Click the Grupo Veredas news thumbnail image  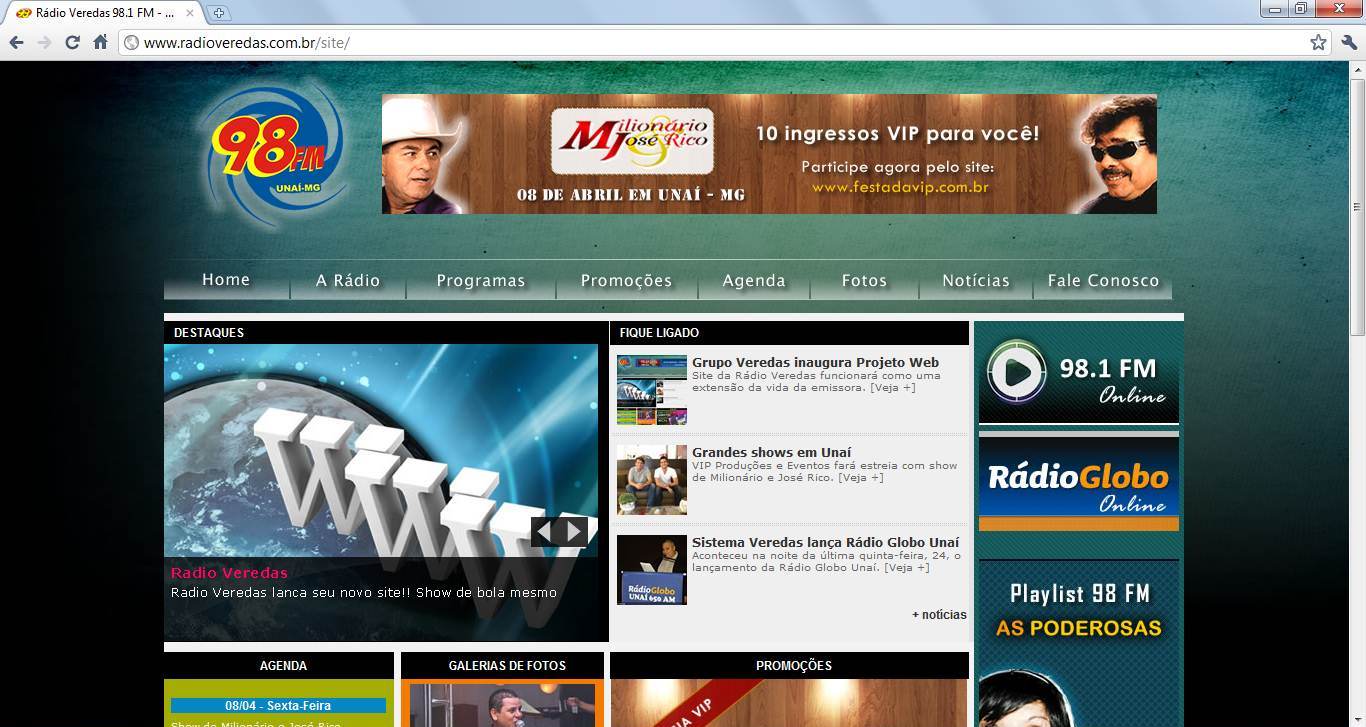(651, 390)
